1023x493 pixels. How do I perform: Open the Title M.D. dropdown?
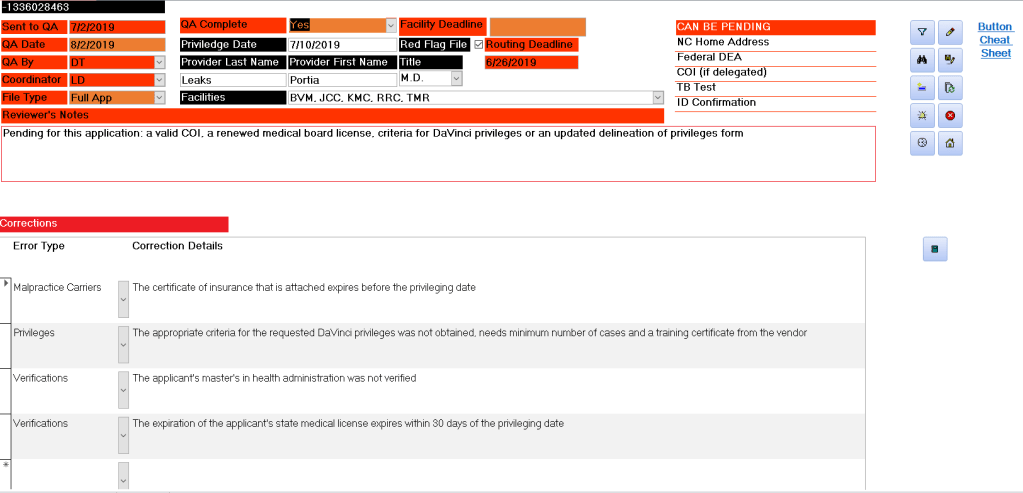click(x=456, y=79)
